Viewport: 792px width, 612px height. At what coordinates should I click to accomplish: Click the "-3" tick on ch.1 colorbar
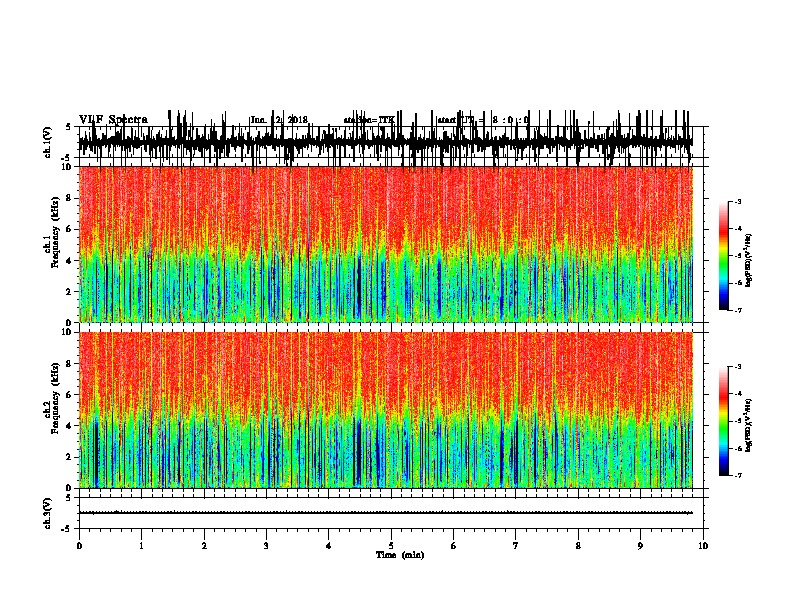pos(738,201)
